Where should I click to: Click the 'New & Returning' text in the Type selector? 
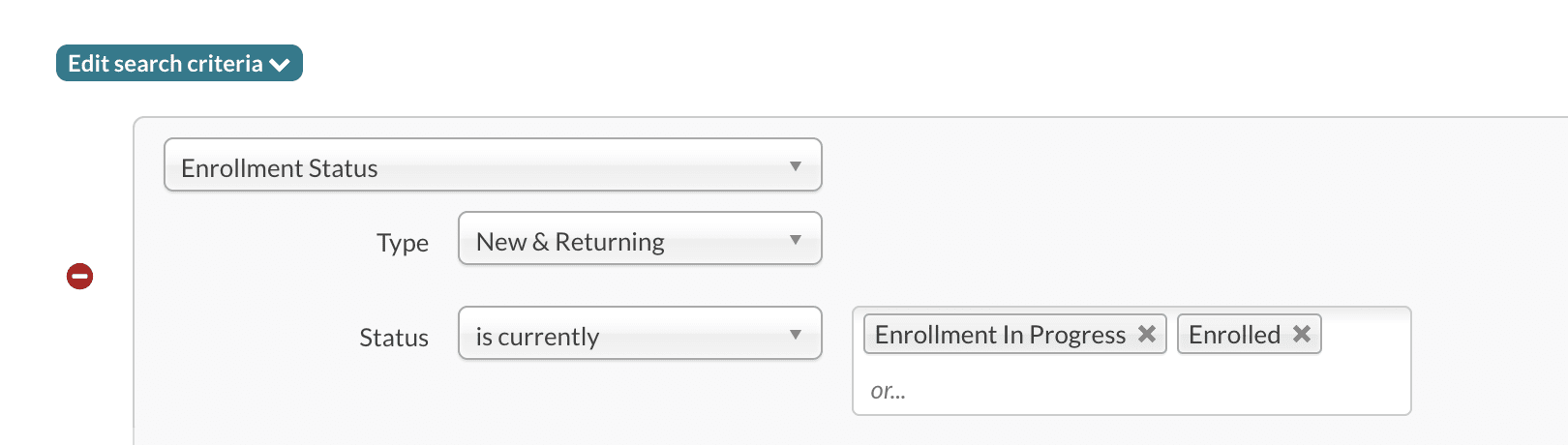570,242
